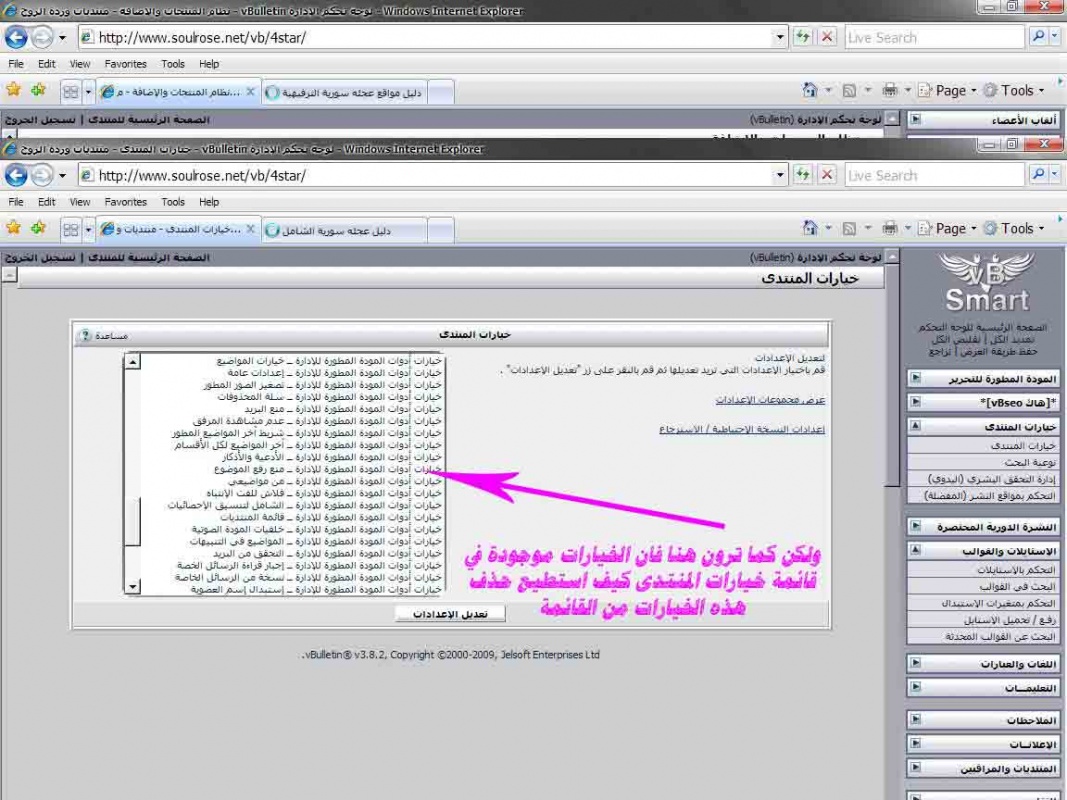The image size is (1067, 800).
Task: Click the مساعدة help question-mark icon
Action: [85, 335]
